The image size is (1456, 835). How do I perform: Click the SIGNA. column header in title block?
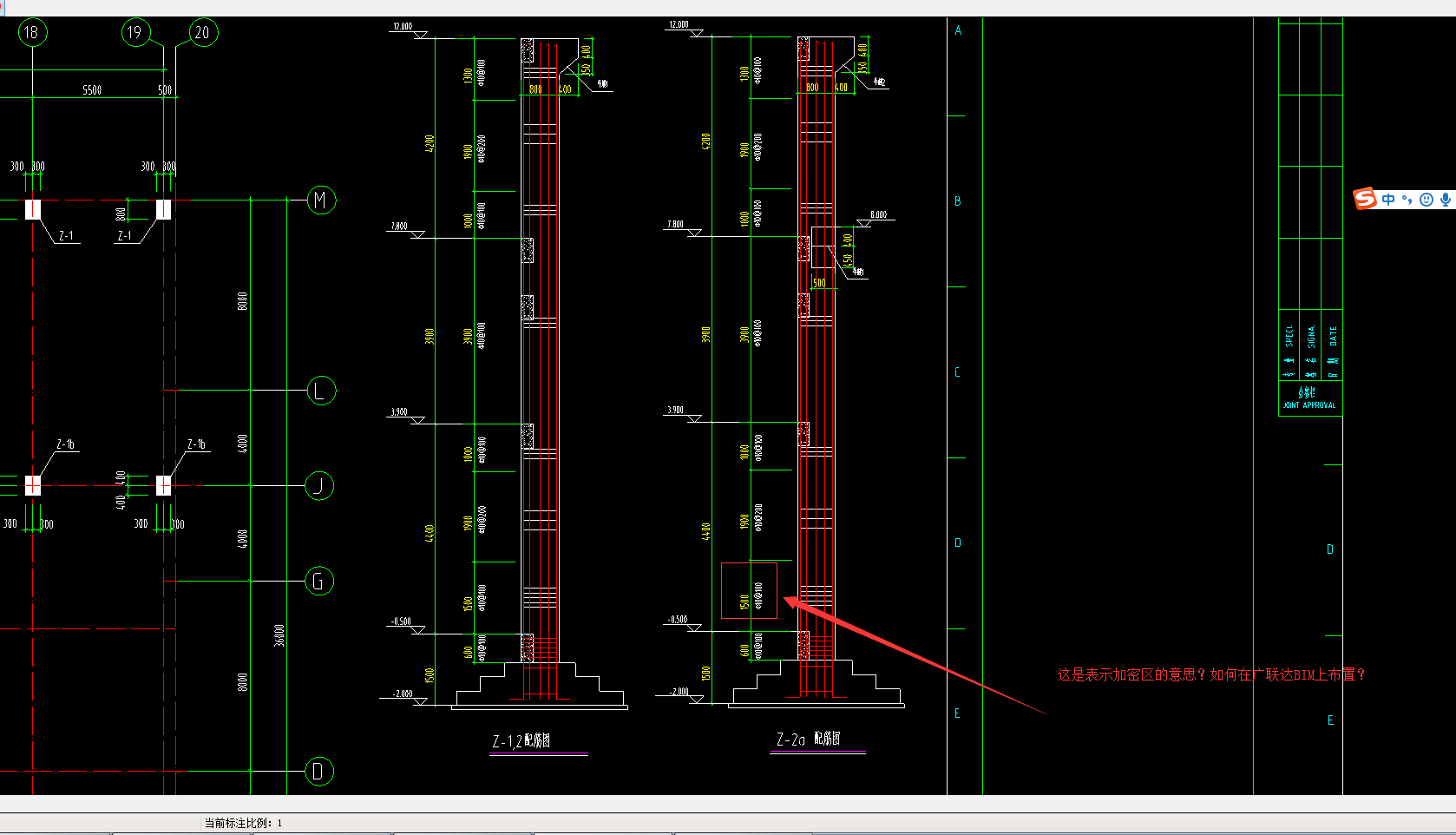1311,336
